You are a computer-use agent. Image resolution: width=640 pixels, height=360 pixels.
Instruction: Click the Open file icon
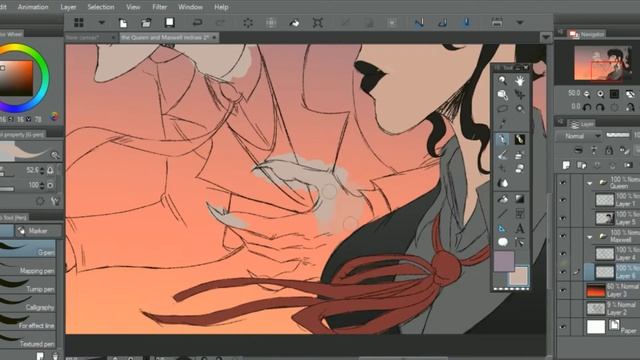click(146, 23)
